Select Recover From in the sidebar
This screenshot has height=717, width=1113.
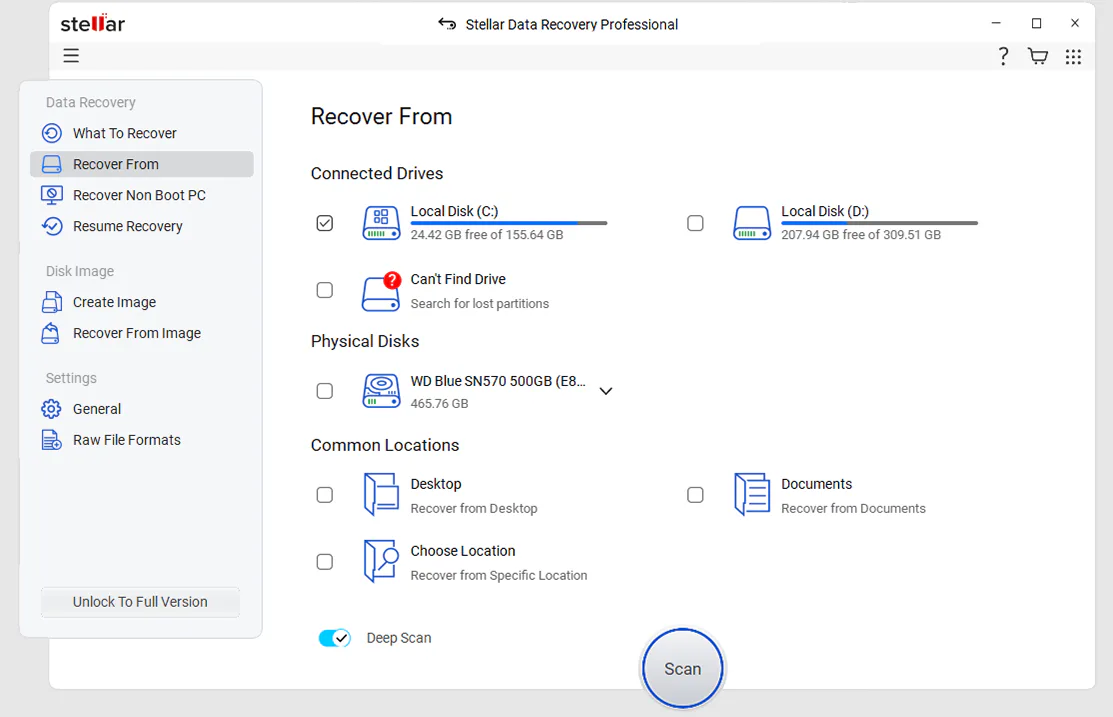[x=118, y=164]
